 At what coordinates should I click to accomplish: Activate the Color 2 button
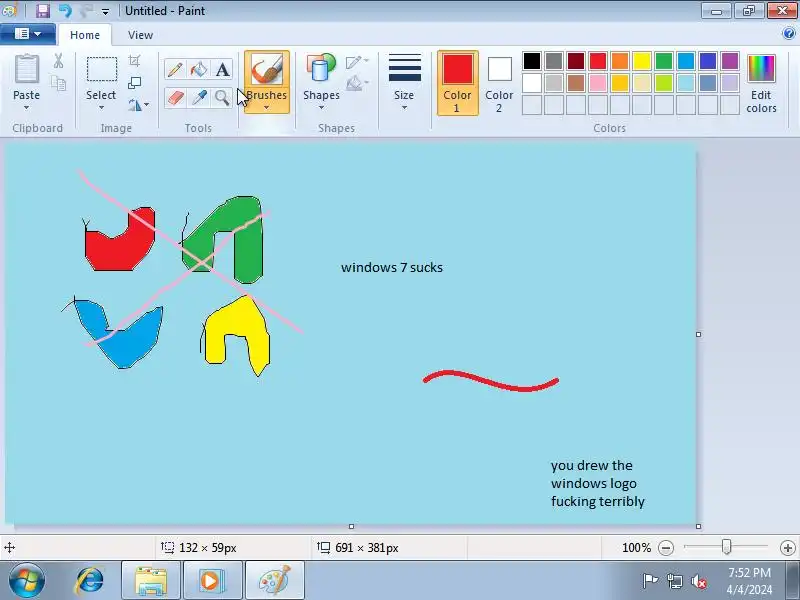[499, 83]
